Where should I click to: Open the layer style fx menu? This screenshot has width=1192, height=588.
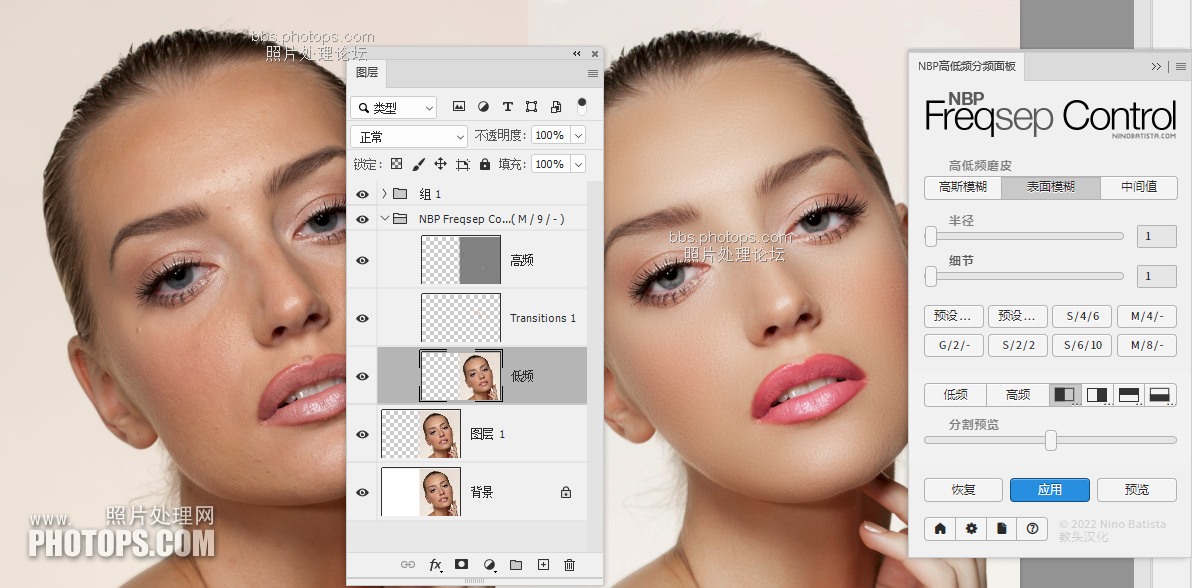(x=436, y=564)
